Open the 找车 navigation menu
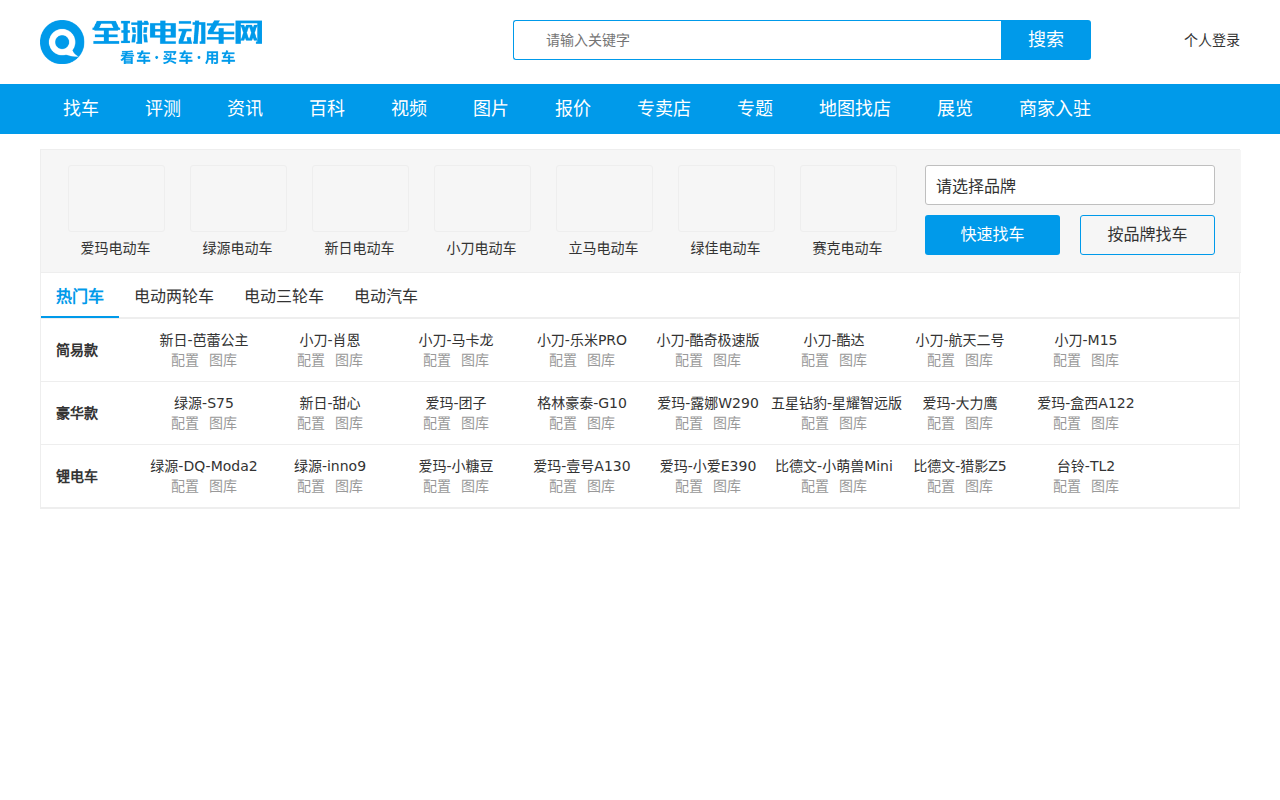The height and width of the screenshot is (800, 1280). [x=81, y=109]
